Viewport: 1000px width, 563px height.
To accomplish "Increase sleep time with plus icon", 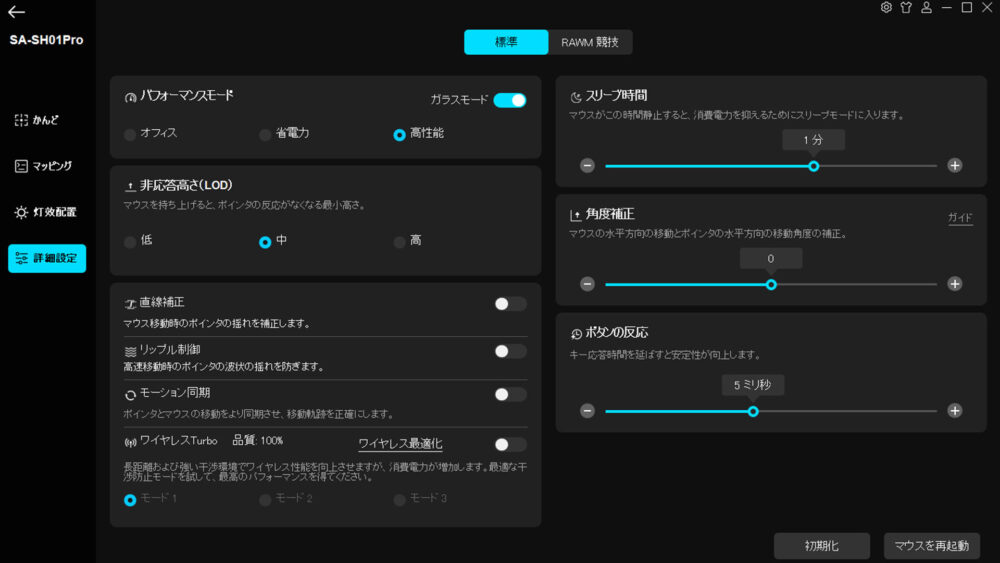I will (955, 166).
